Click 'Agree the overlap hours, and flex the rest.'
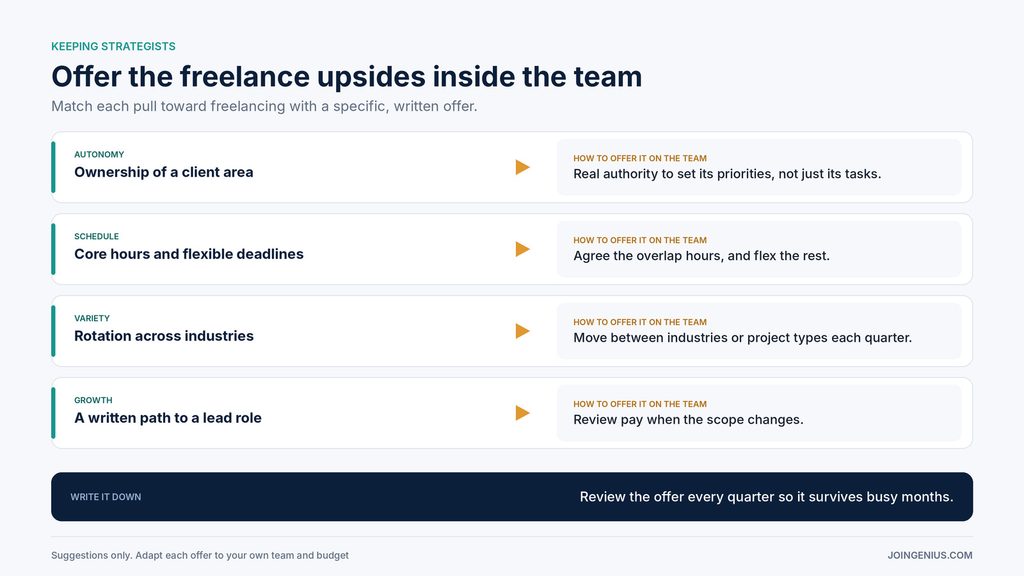Image resolution: width=1024 pixels, height=576 pixels. (x=701, y=256)
